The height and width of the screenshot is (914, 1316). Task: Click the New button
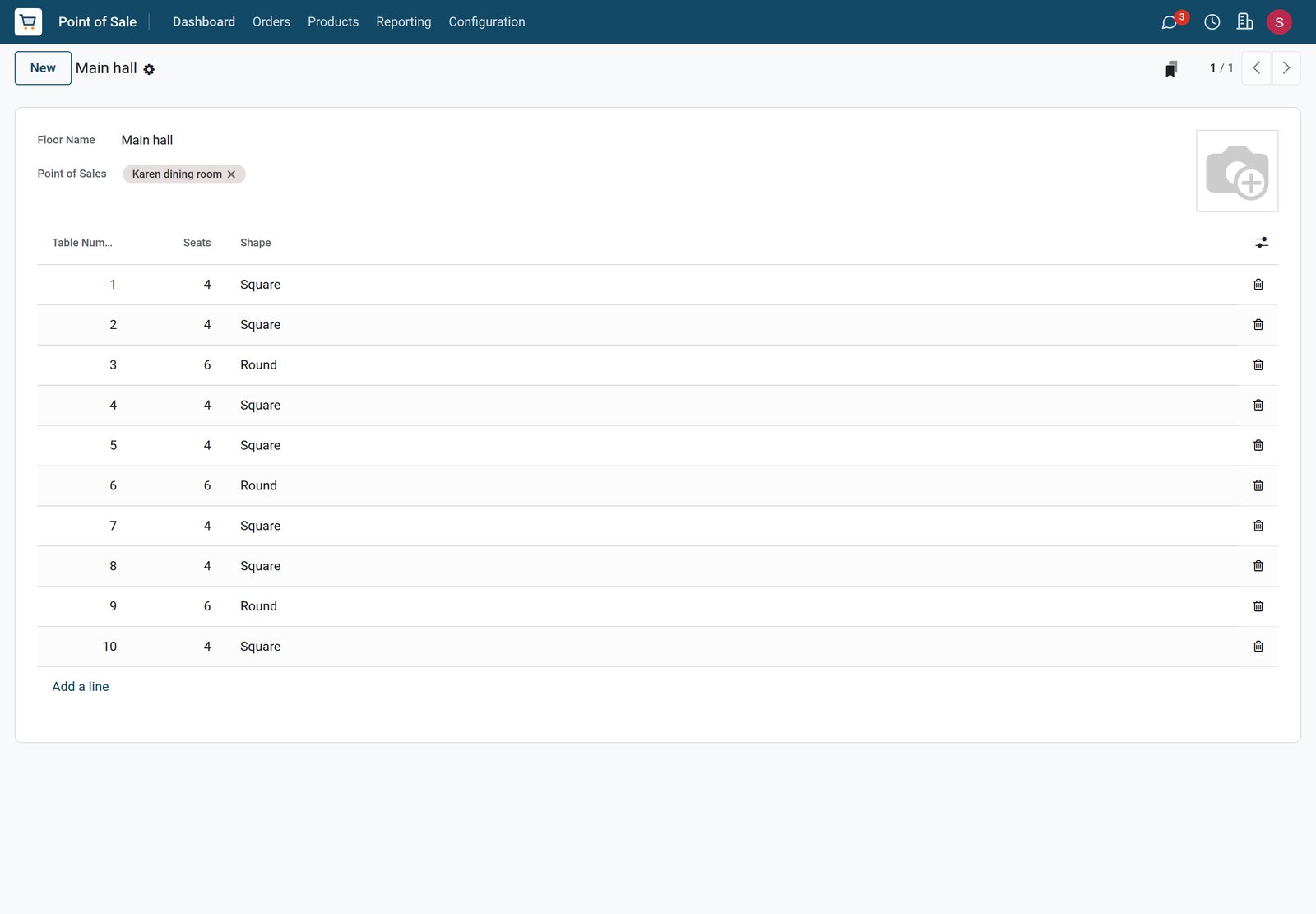(x=43, y=68)
